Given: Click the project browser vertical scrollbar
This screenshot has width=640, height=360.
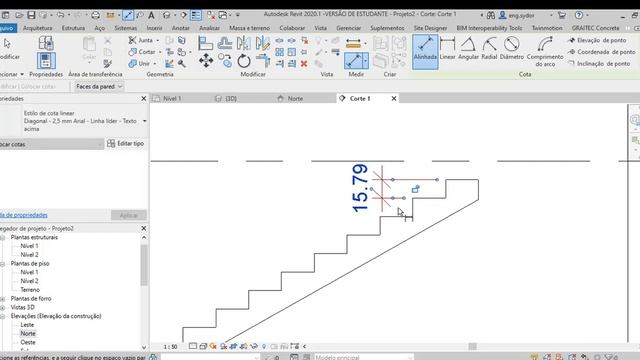Looking at the screenshot, I should 144,265.
